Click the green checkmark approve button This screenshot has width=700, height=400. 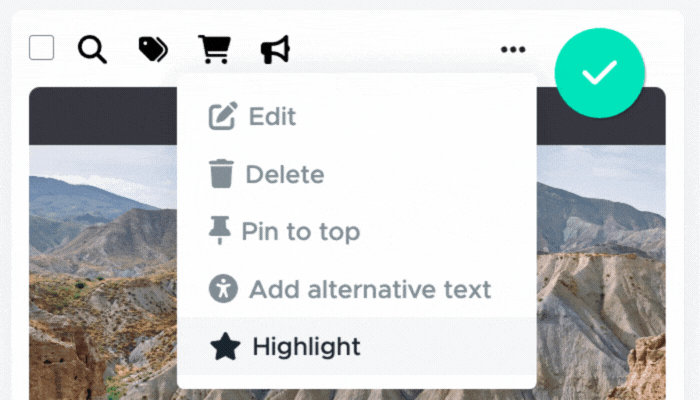(x=600, y=73)
